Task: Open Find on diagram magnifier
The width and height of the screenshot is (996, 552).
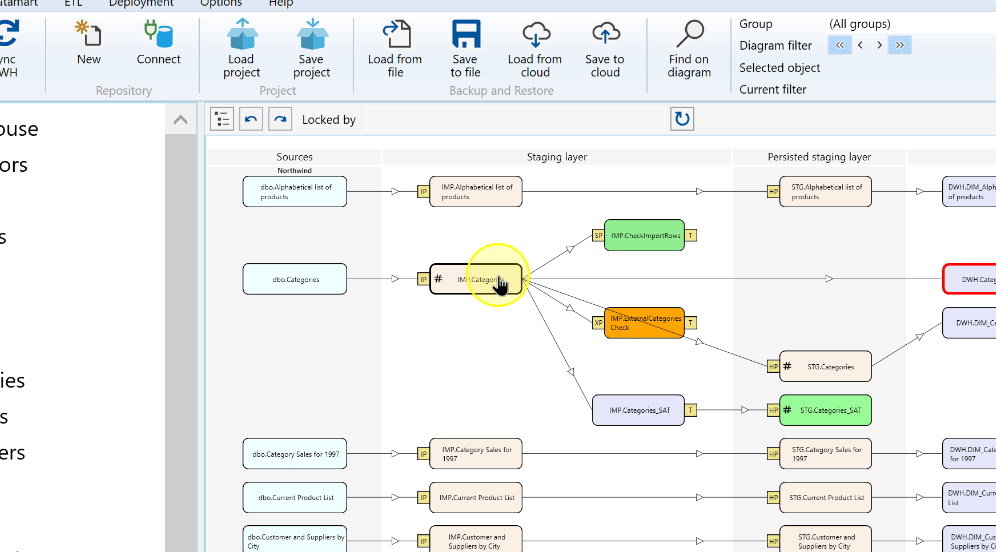Action: (689, 34)
